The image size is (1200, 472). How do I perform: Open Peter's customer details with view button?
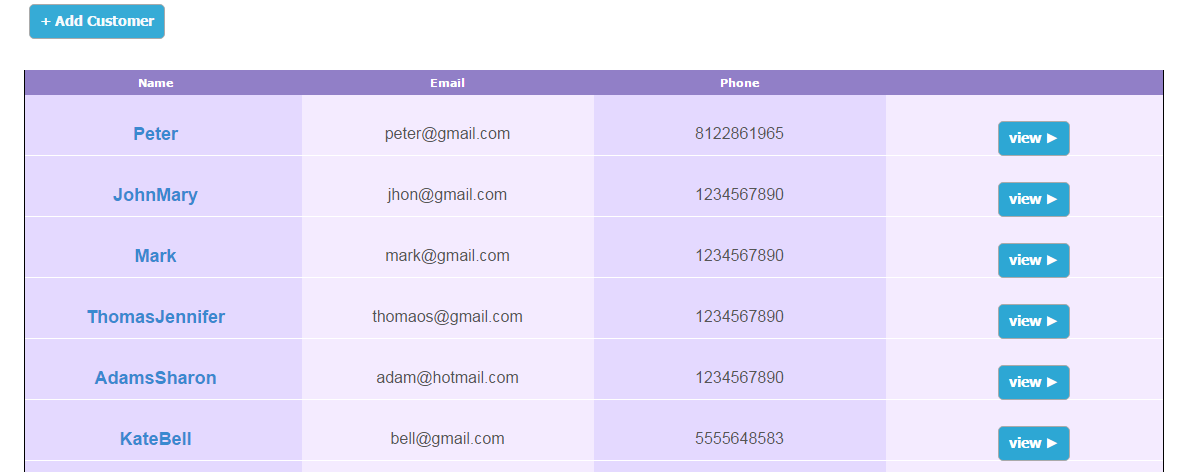pos(1033,138)
